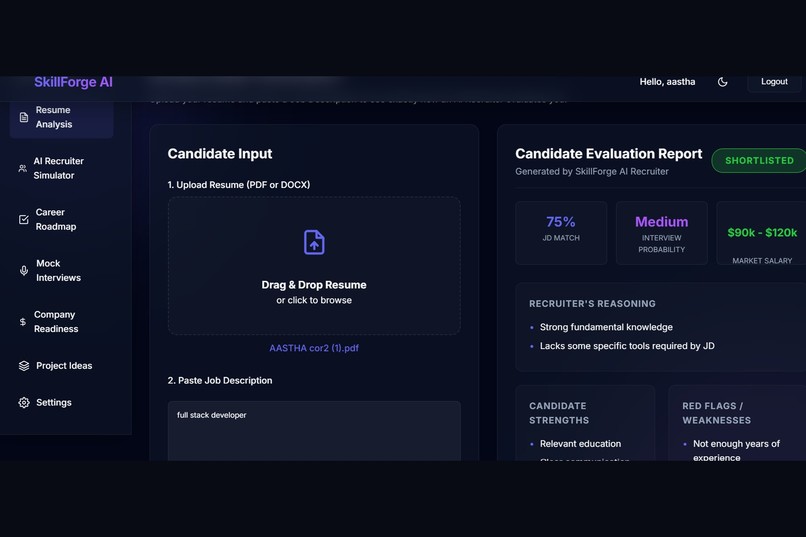806x537 pixels.
Task: Click the file upload icon in the drop zone
Action: [x=314, y=242]
